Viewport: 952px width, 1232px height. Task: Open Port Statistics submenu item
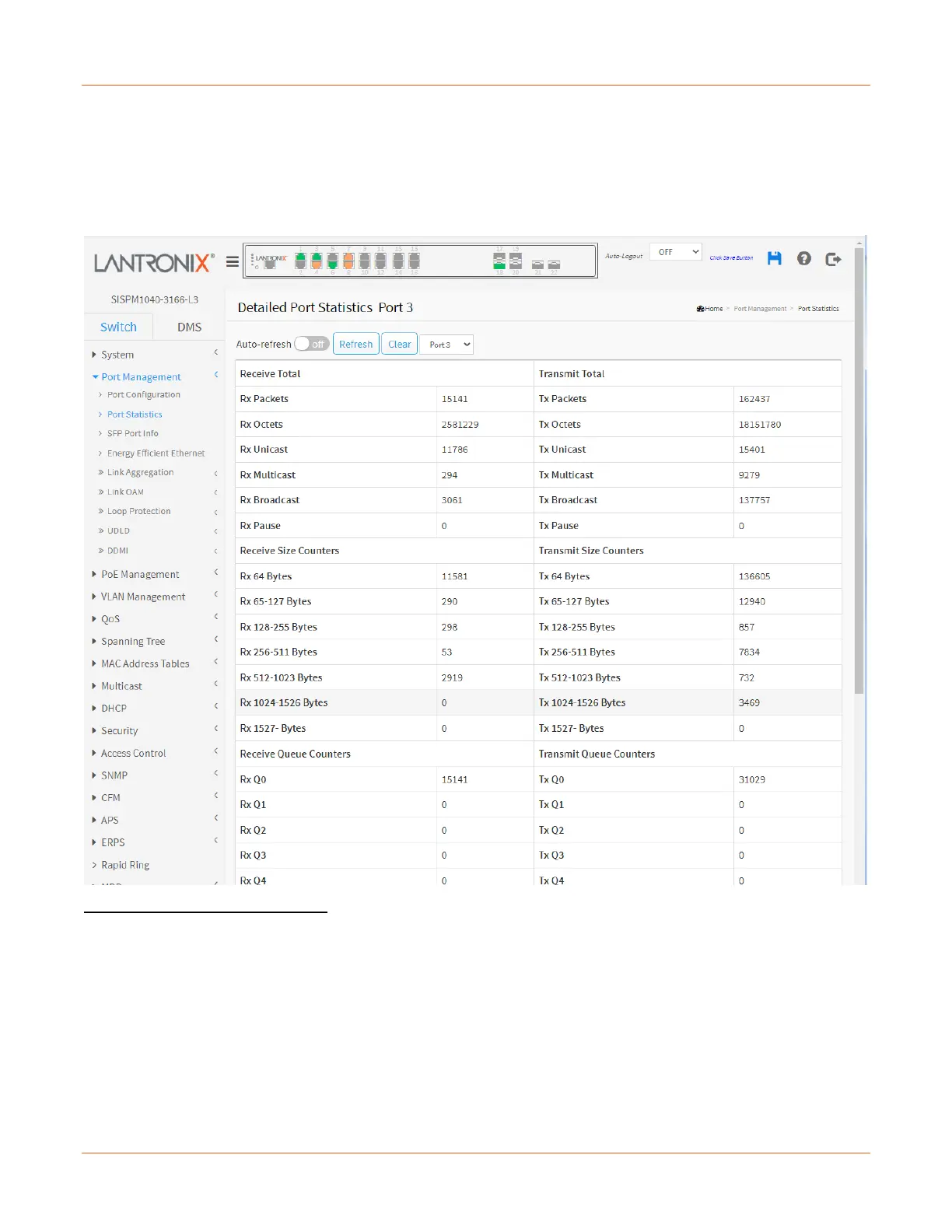135,415
